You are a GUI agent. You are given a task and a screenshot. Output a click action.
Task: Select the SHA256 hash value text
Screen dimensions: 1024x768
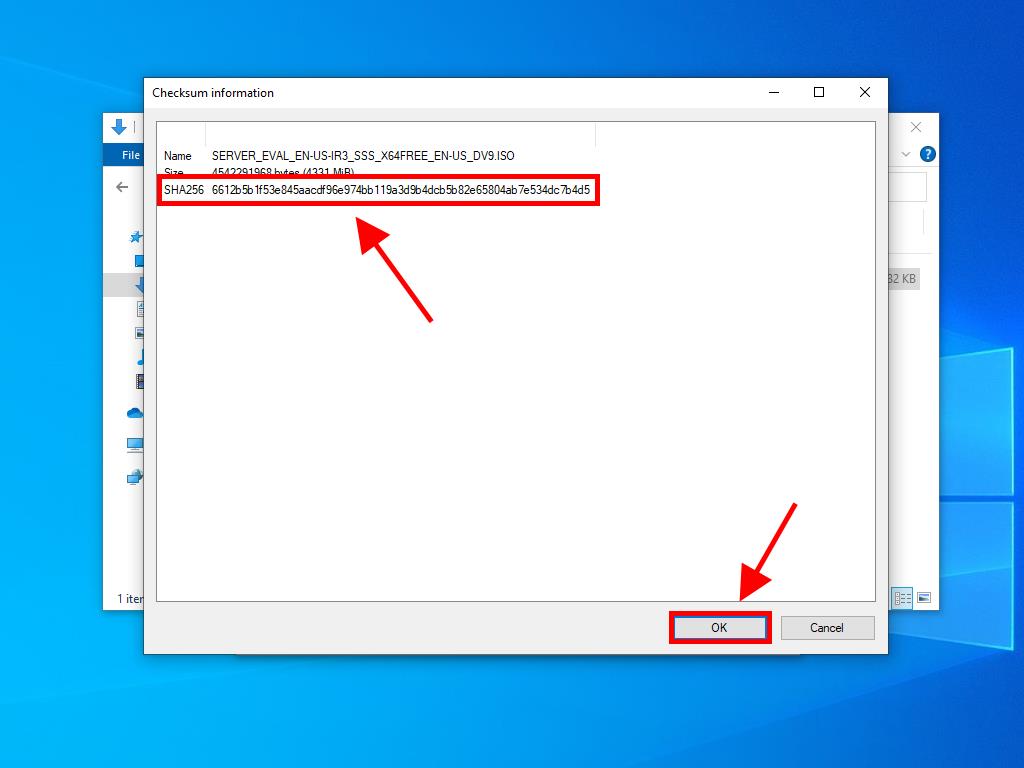pyautogui.click(x=400, y=190)
